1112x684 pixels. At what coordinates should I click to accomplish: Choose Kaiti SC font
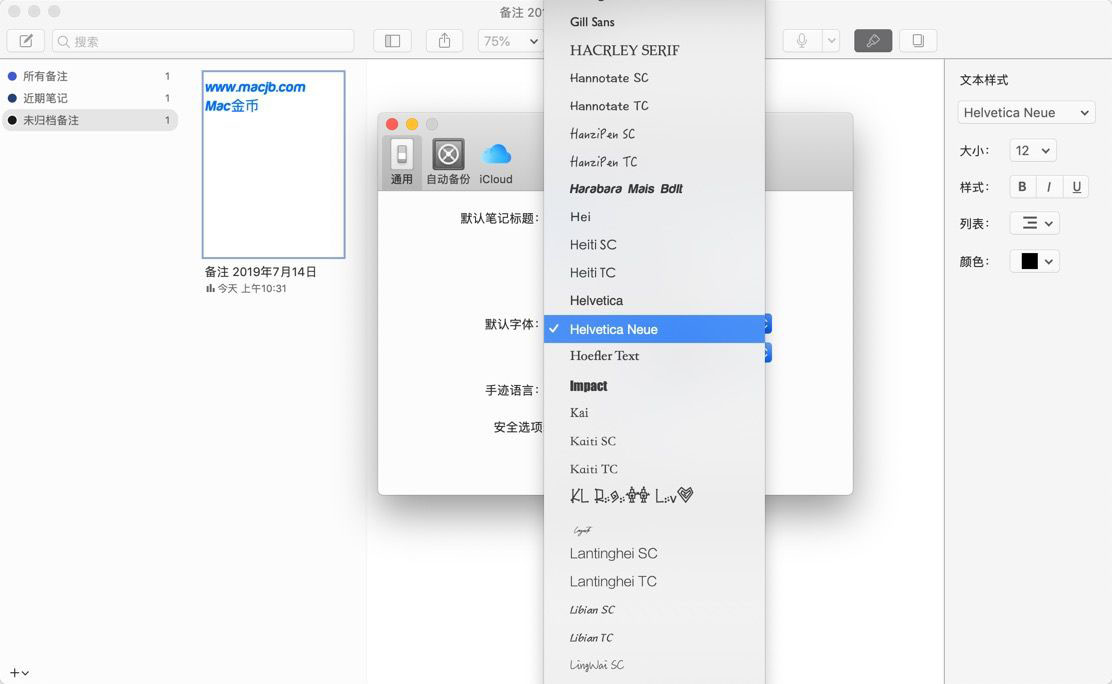(654, 441)
